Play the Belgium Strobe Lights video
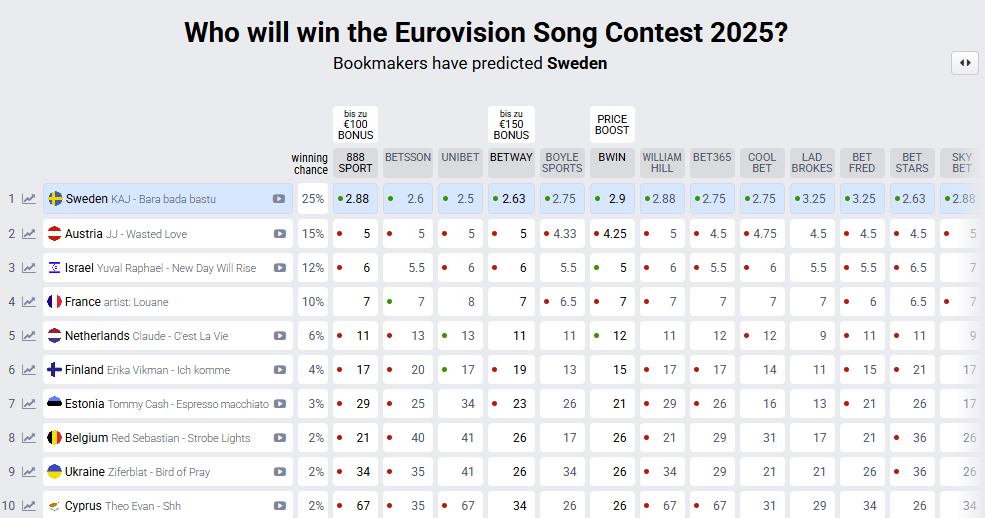 point(280,438)
